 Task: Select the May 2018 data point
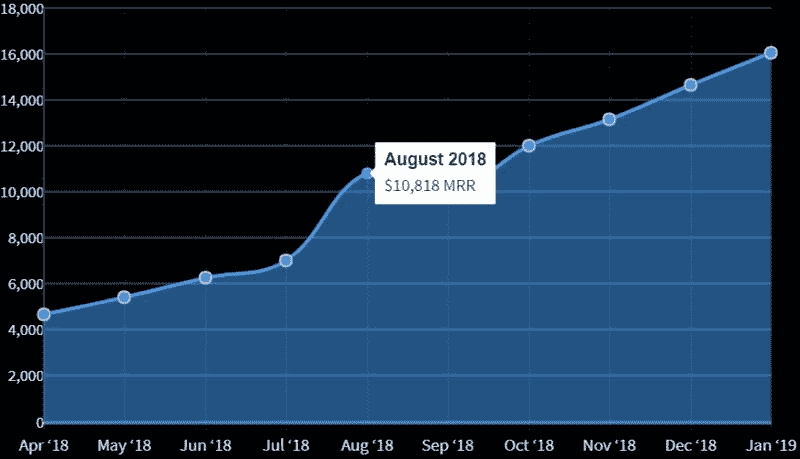[x=124, y=297]
